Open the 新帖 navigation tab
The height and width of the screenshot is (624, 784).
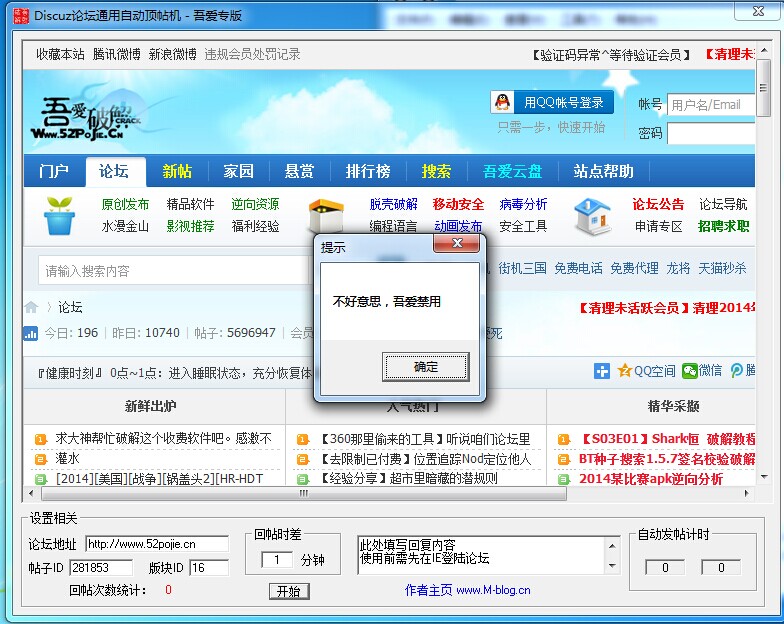[x=176, y=171]
